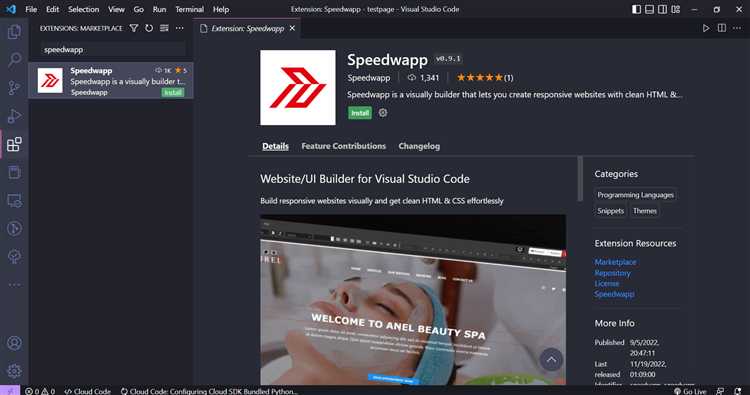The width and height of the screenshot is (750, 395).
Task: Click the Speedwapp publisher name in header
Action: [x=369, y=77]
